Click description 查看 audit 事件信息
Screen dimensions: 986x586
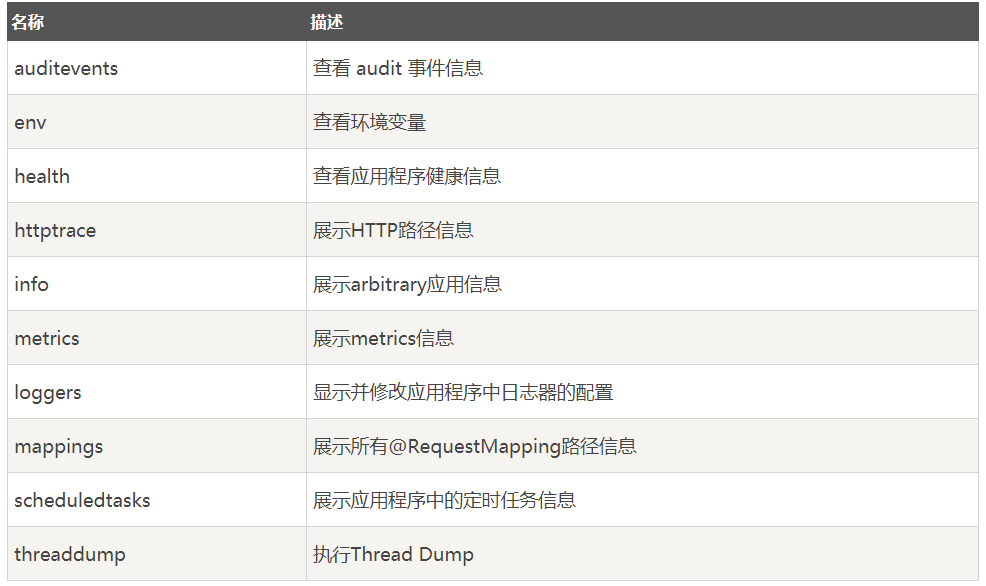coord(398,68)
